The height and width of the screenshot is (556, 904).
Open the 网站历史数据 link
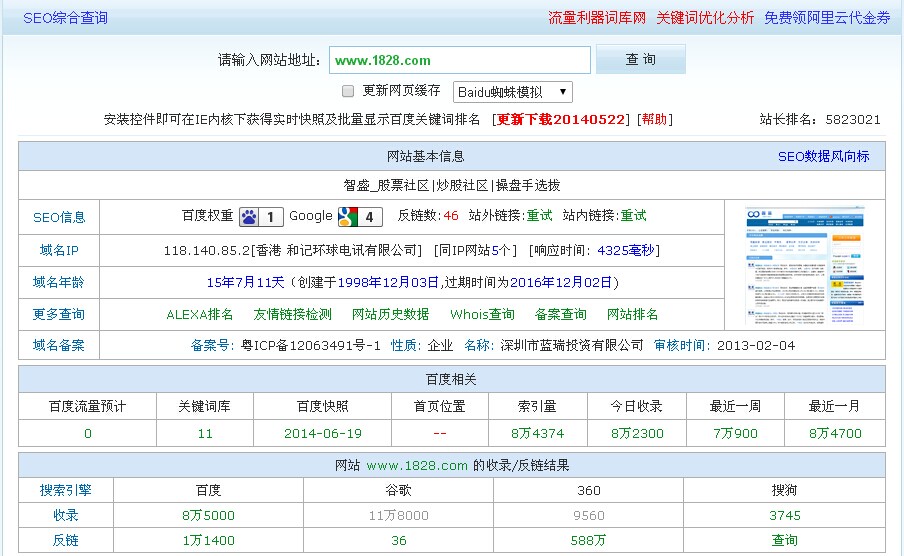click(390, 314)
